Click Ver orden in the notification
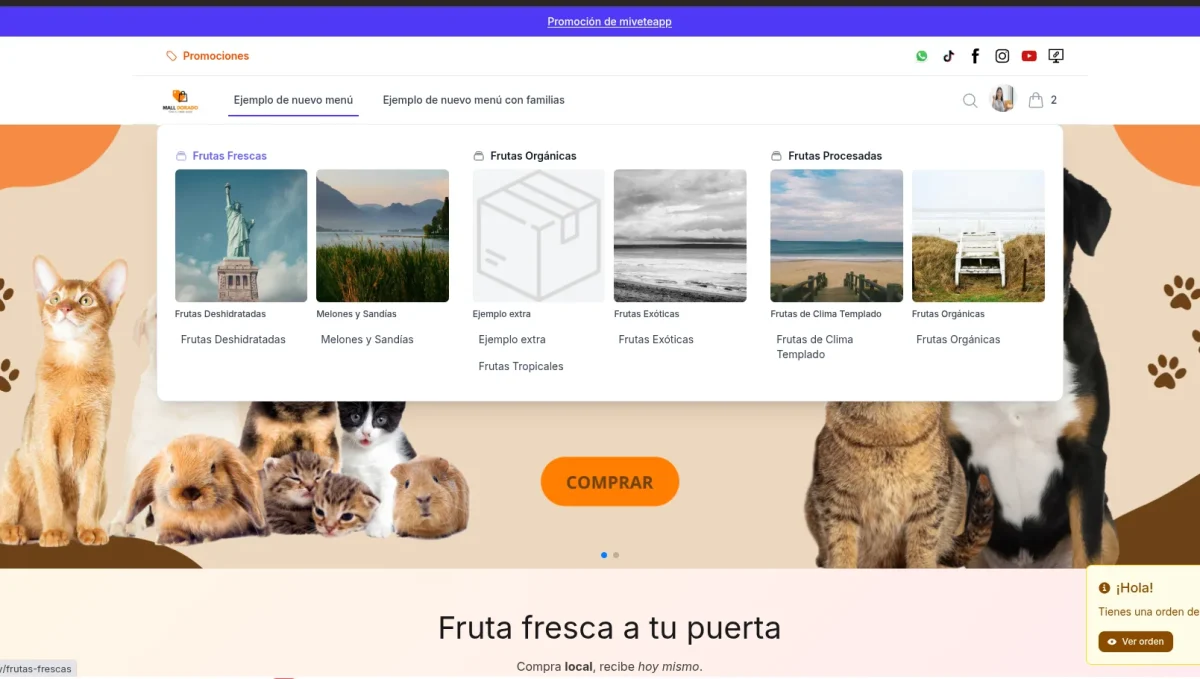 point(1135,641)
